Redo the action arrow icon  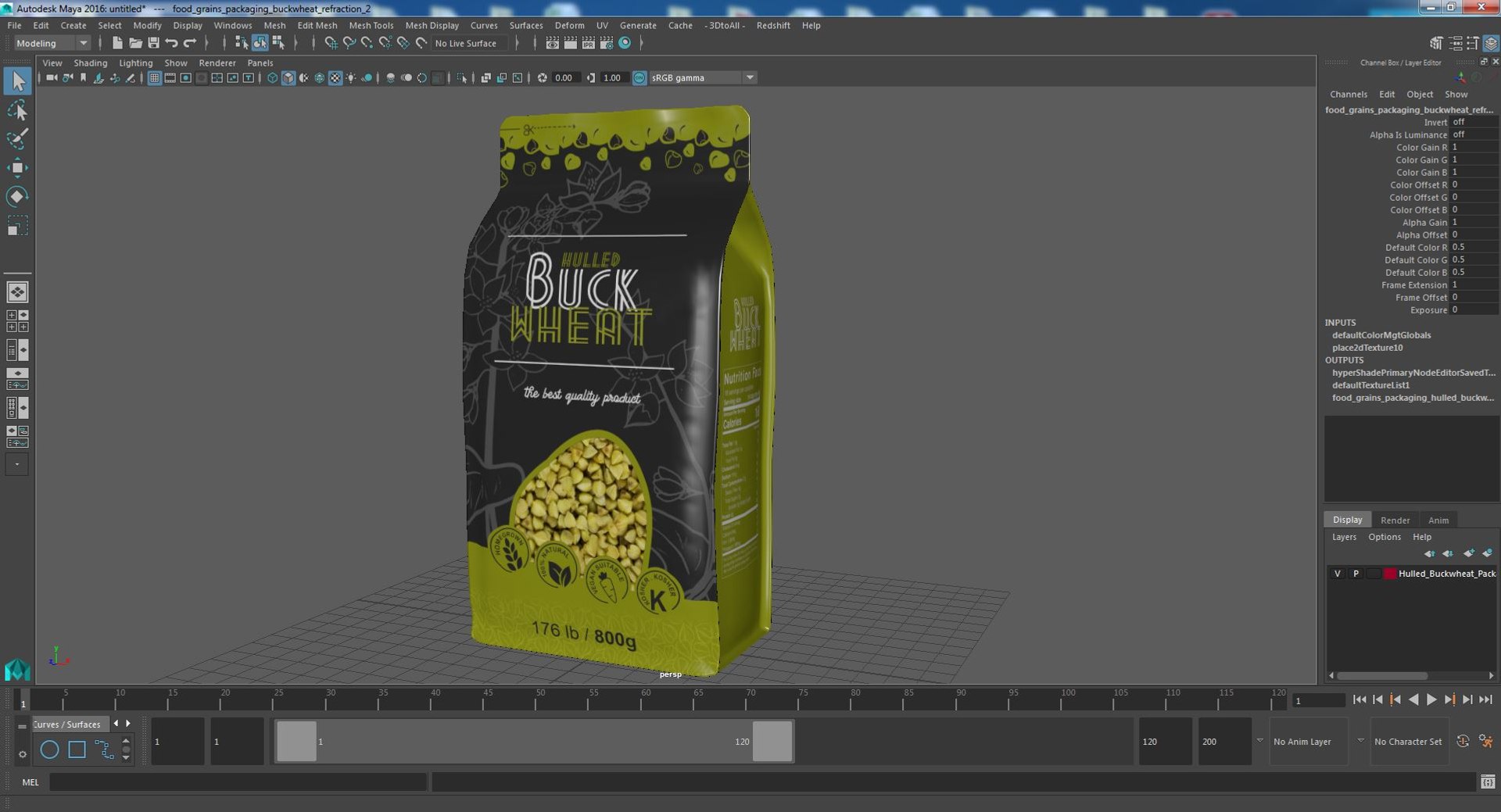[x=190, y=43]
